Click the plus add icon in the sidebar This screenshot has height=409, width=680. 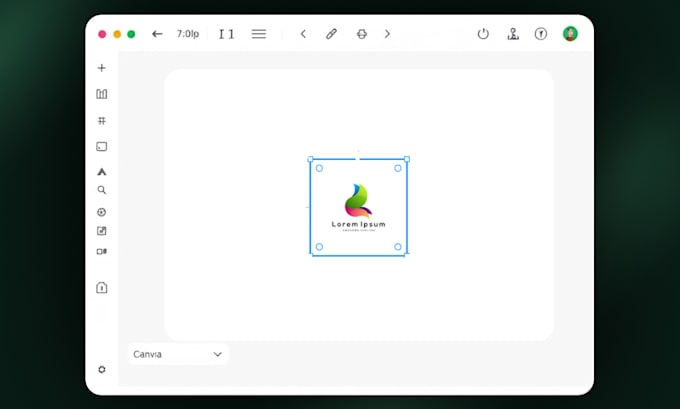point(101,68)
